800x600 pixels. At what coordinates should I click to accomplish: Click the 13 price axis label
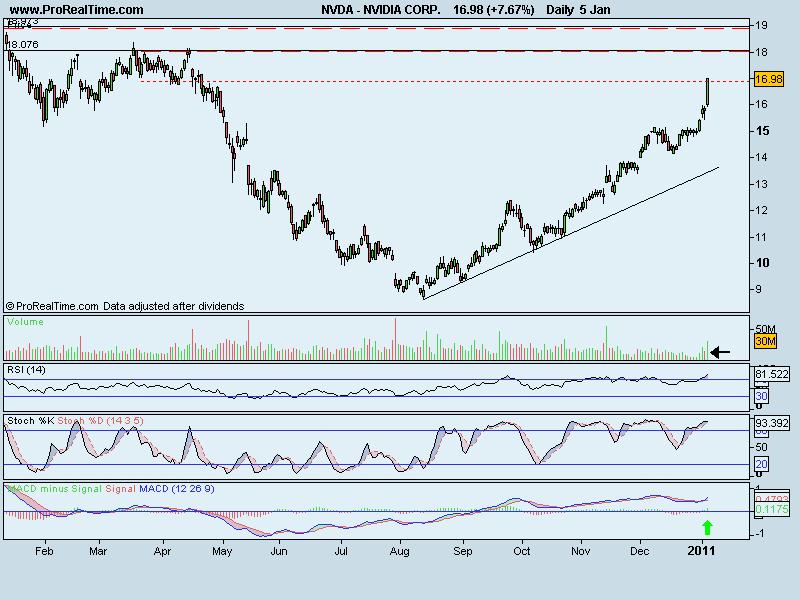pos(762,184)
